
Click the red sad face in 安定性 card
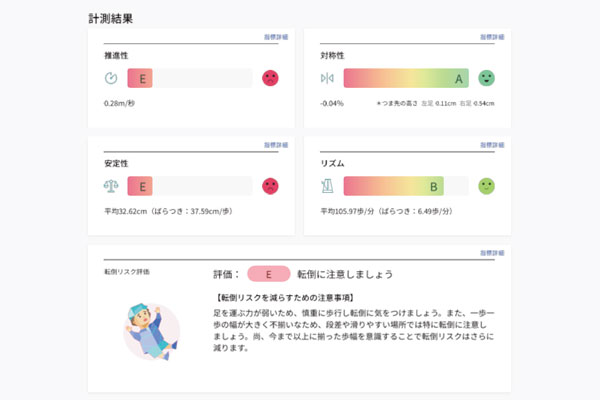click(270, 186)
